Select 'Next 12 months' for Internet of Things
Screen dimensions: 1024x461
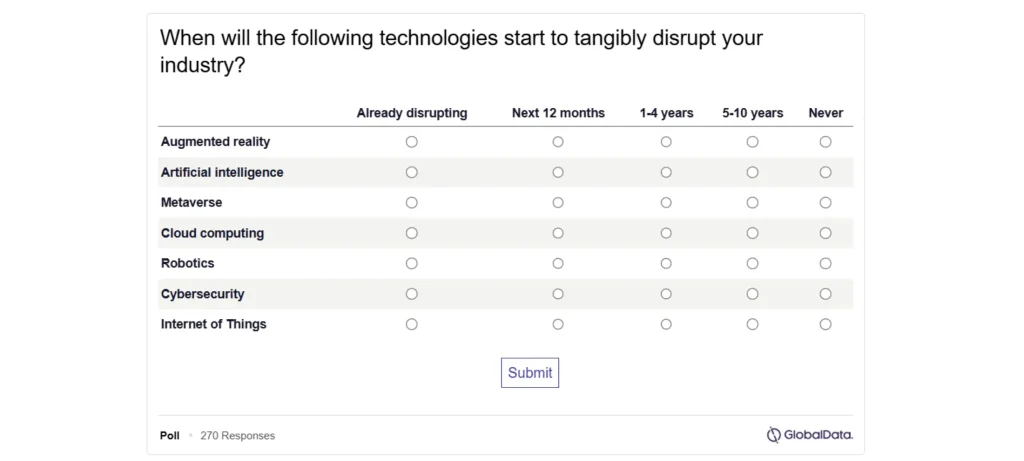click(x=558, y=324)
